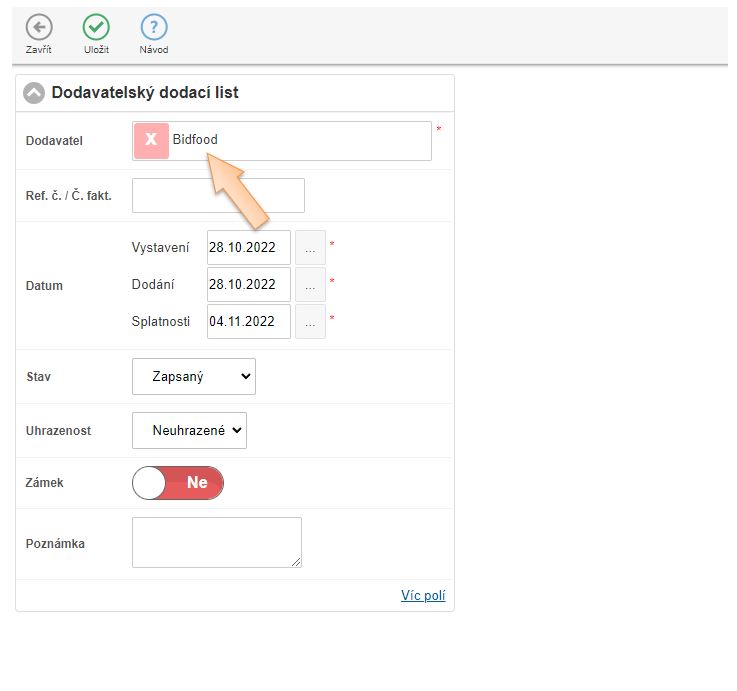Click the Dodavatelský dodací list heading
Viewport: 737px width, 691px height.
(x=145, y=93)
